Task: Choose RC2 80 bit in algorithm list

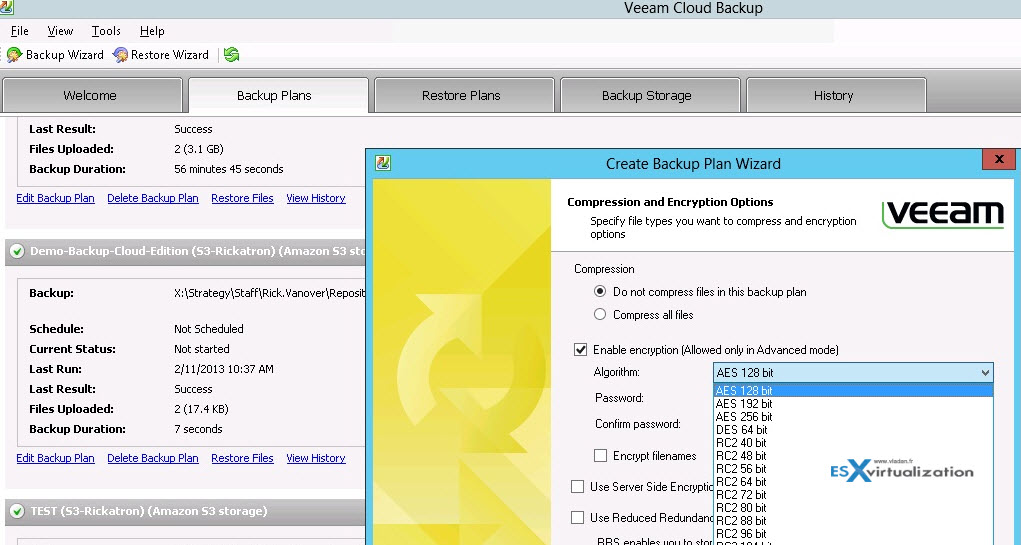Action: (853, 508)
